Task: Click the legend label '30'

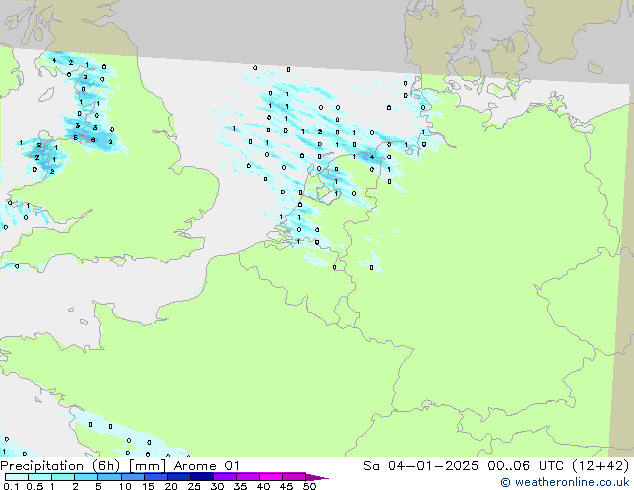Action: point(217,486)
